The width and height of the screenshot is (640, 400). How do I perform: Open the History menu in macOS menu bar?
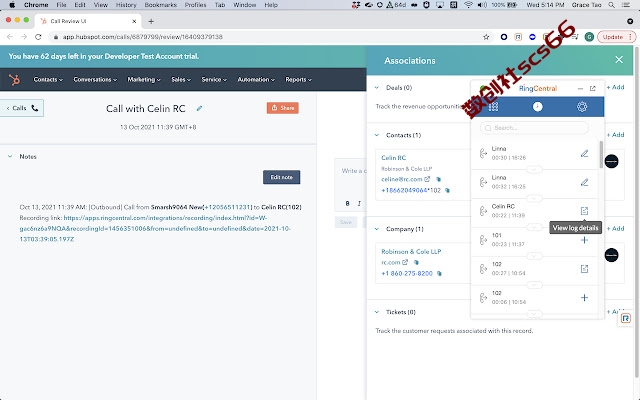click(126, 5)
